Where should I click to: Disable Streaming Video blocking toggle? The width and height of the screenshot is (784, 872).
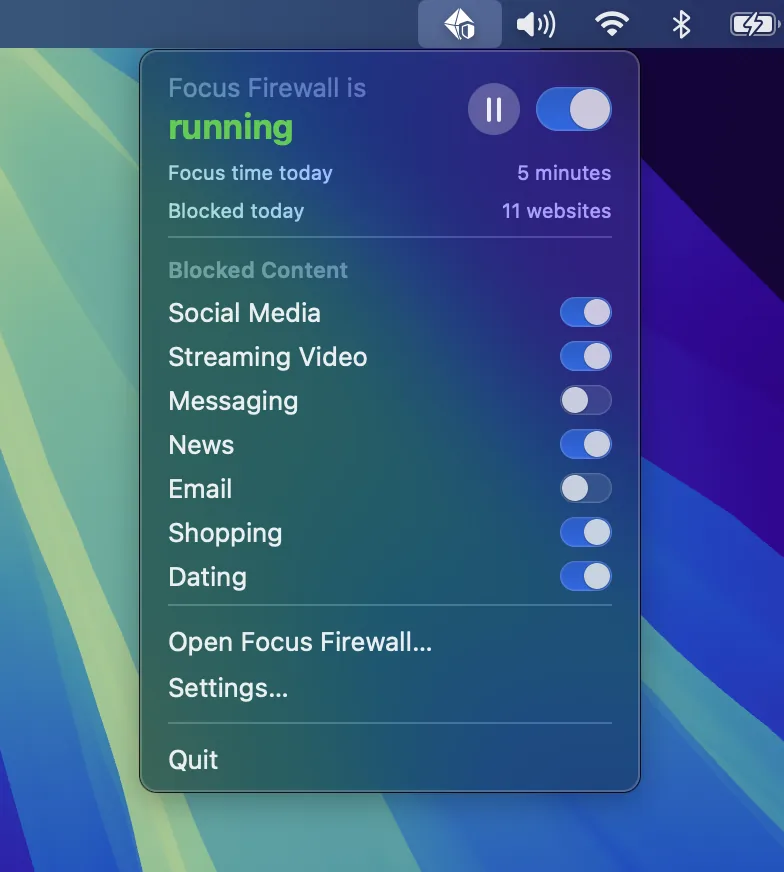tap(585, 356)
